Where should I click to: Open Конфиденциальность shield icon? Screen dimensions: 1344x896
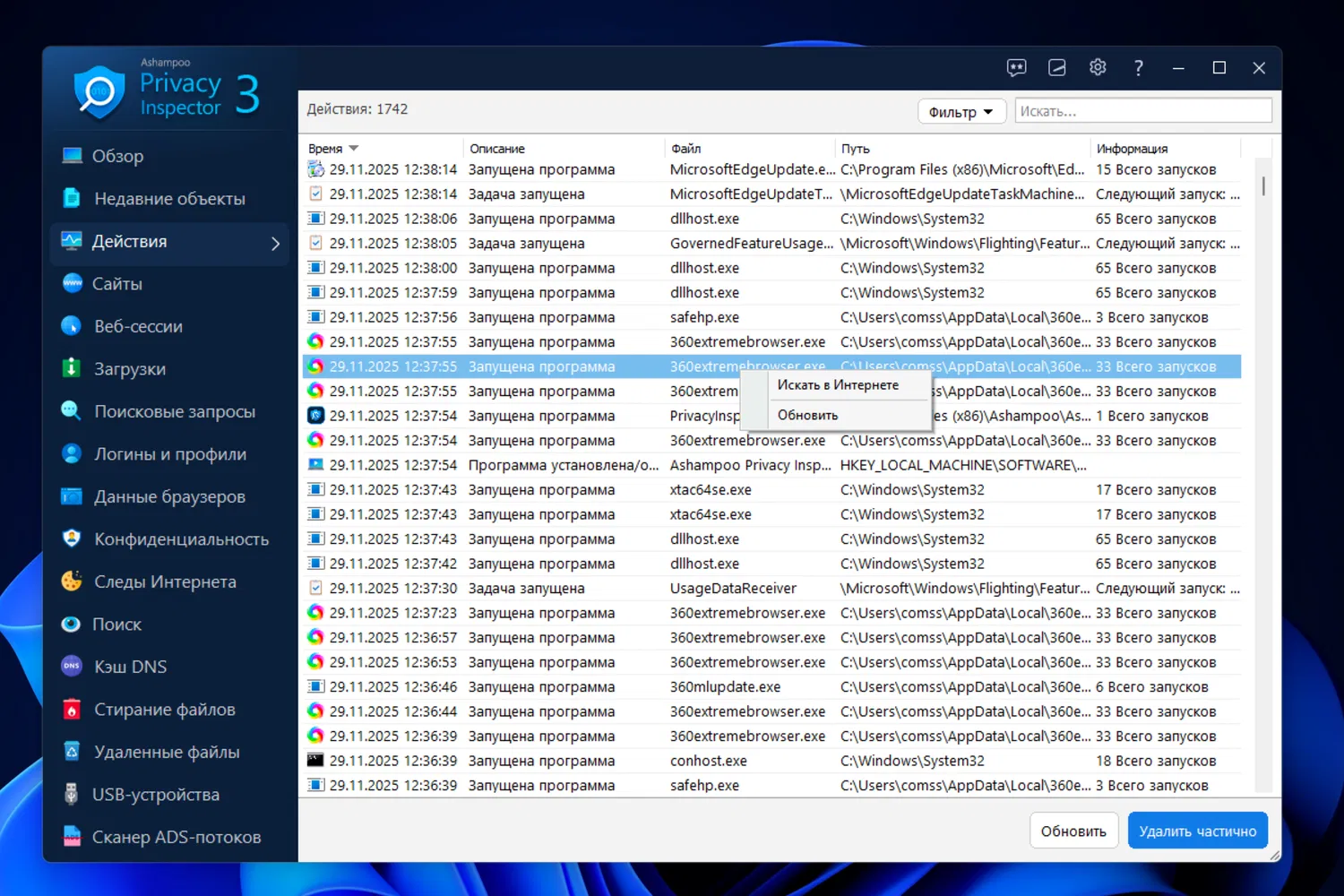[72, 539]
